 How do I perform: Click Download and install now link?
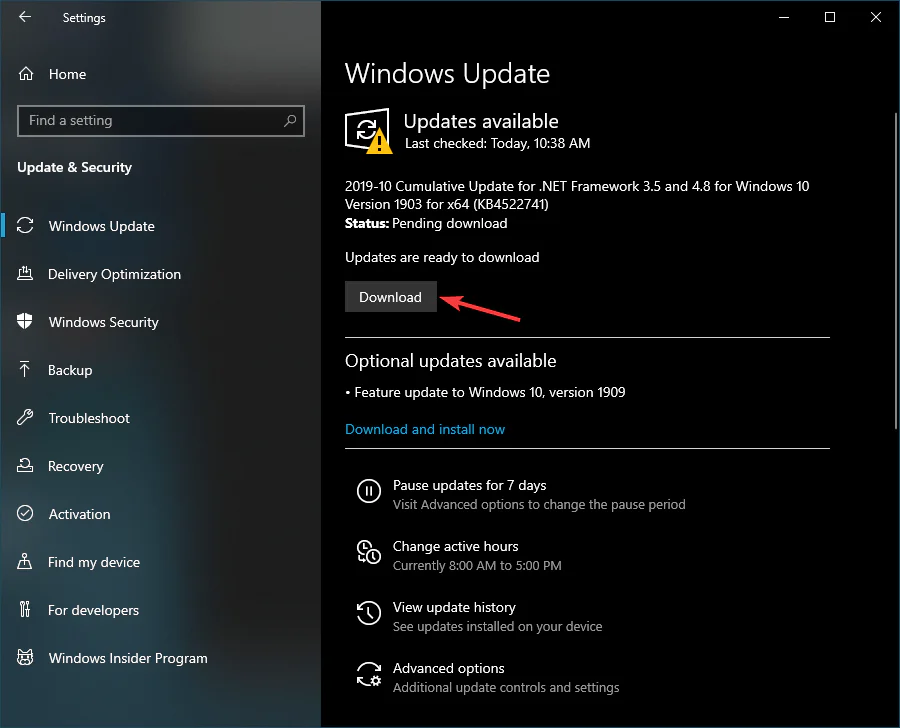click(425, 429)
